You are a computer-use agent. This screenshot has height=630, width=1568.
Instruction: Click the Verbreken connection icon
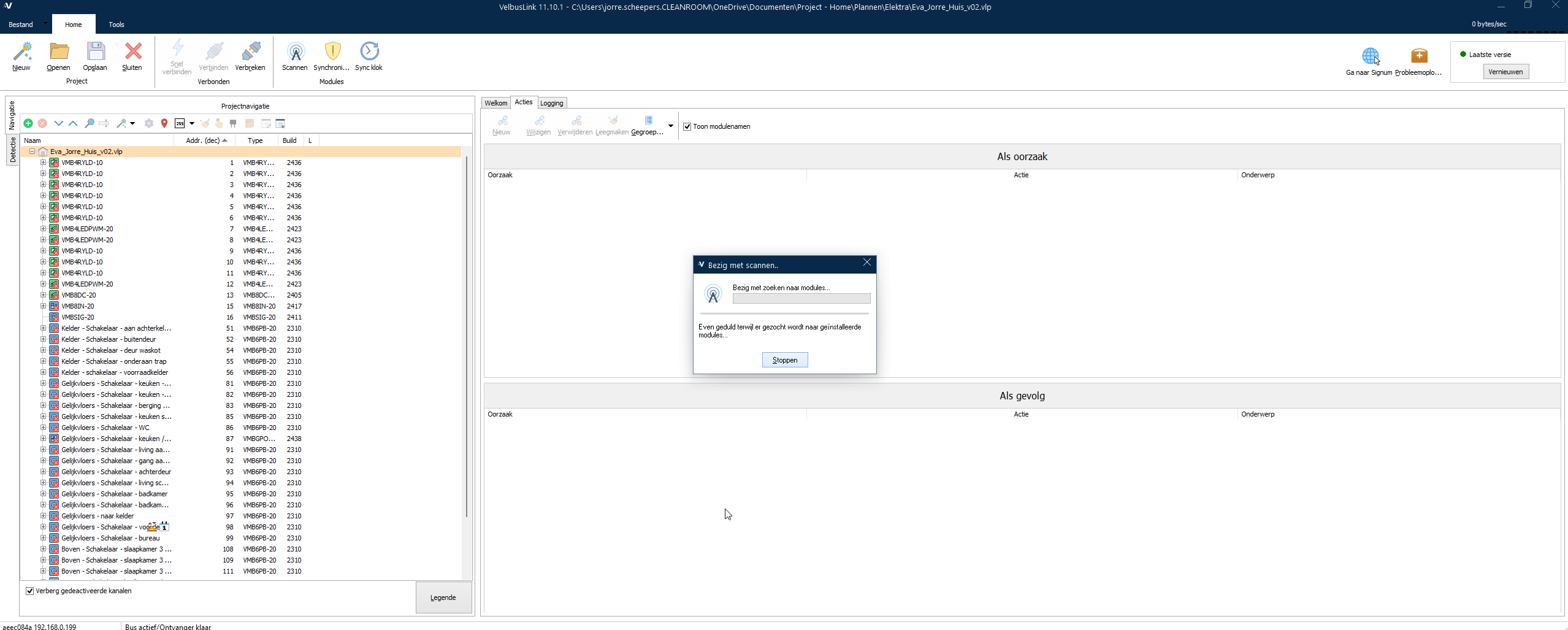(250, 53)
